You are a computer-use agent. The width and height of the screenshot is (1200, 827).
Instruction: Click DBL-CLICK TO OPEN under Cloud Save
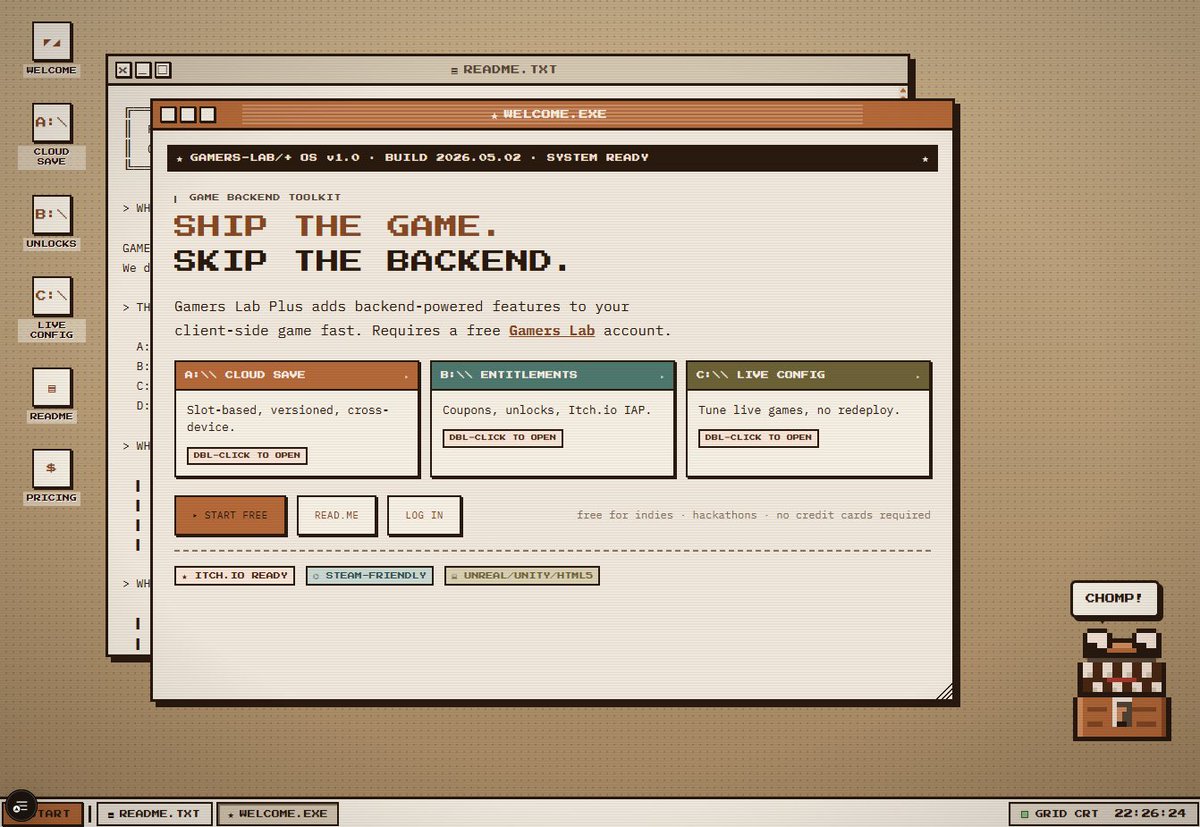pos(246,455)
